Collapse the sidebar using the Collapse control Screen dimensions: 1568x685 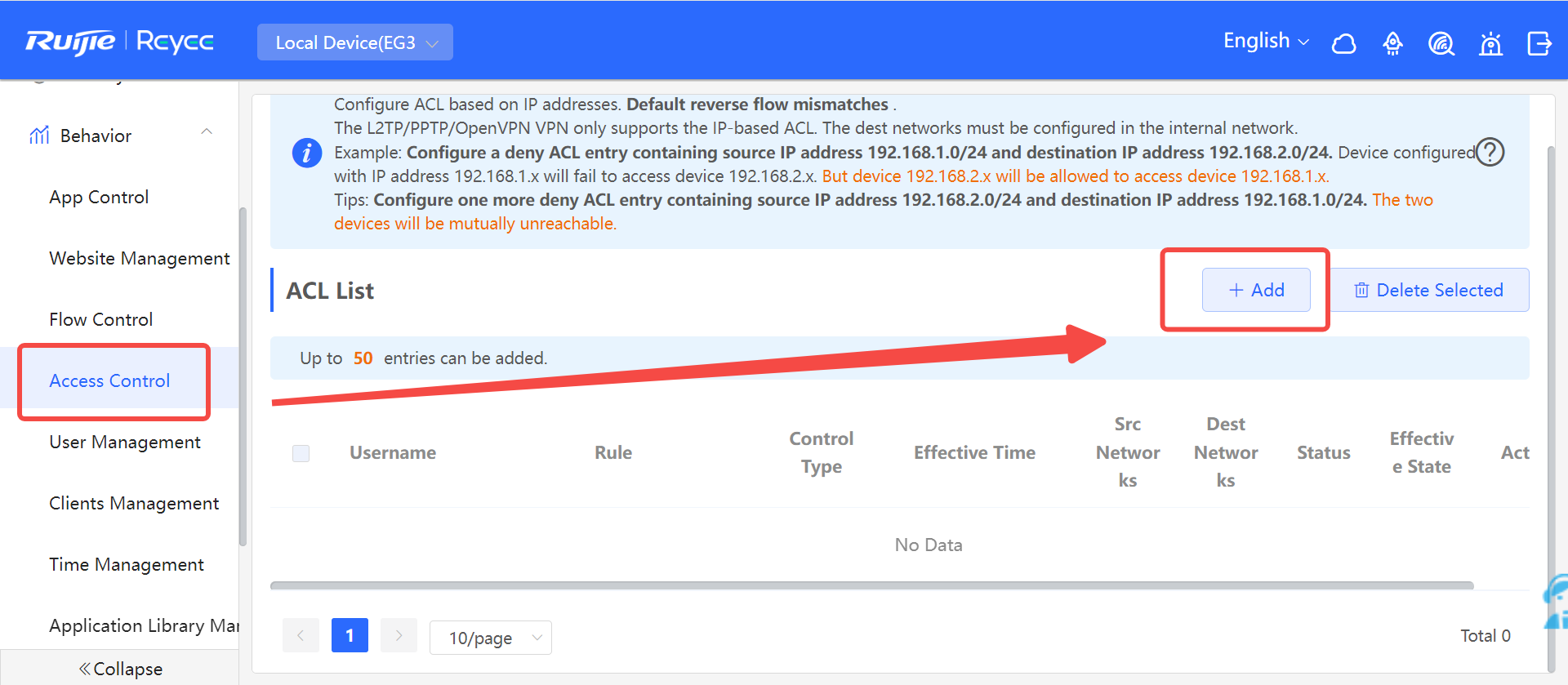pyautogui.click(x=120, y=669)
